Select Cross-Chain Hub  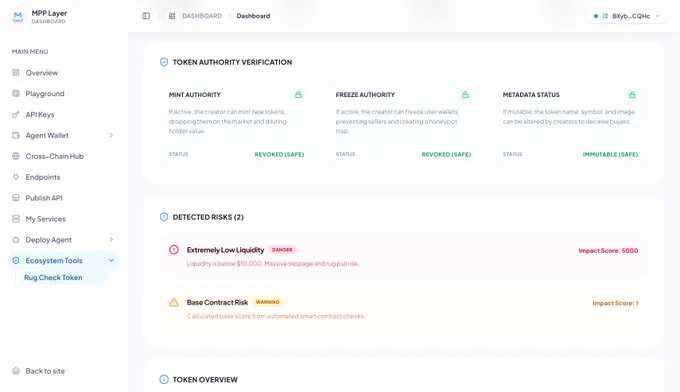tap(63, 156)
